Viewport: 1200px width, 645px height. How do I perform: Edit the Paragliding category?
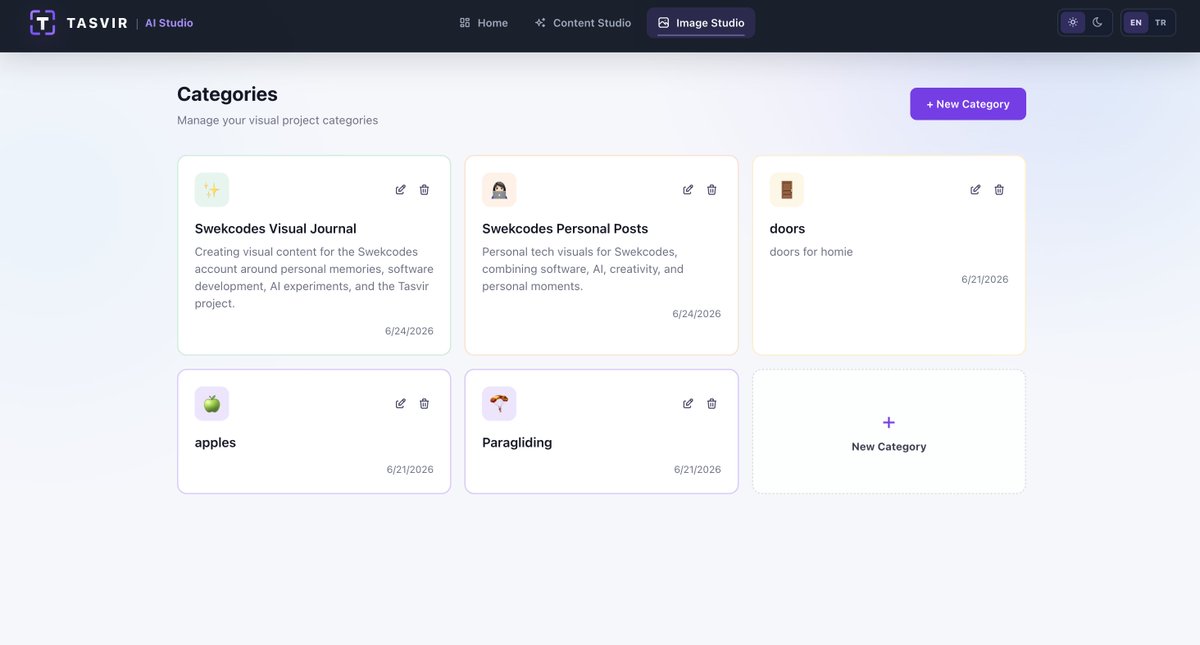pyautogui.click(x=688, y=403)
